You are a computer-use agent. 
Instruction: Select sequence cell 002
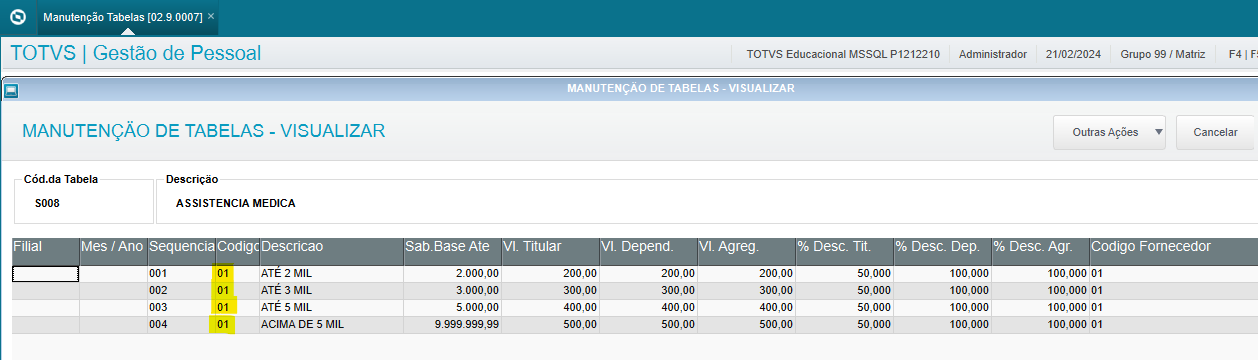[x=181, y=290]
